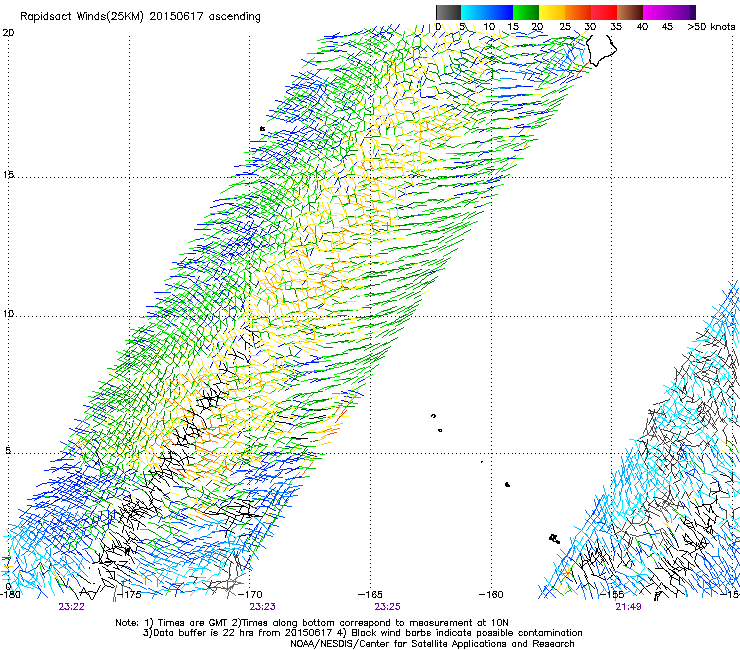Click the cyan-blue 5-15 knots color swatch

coord(487,12)
